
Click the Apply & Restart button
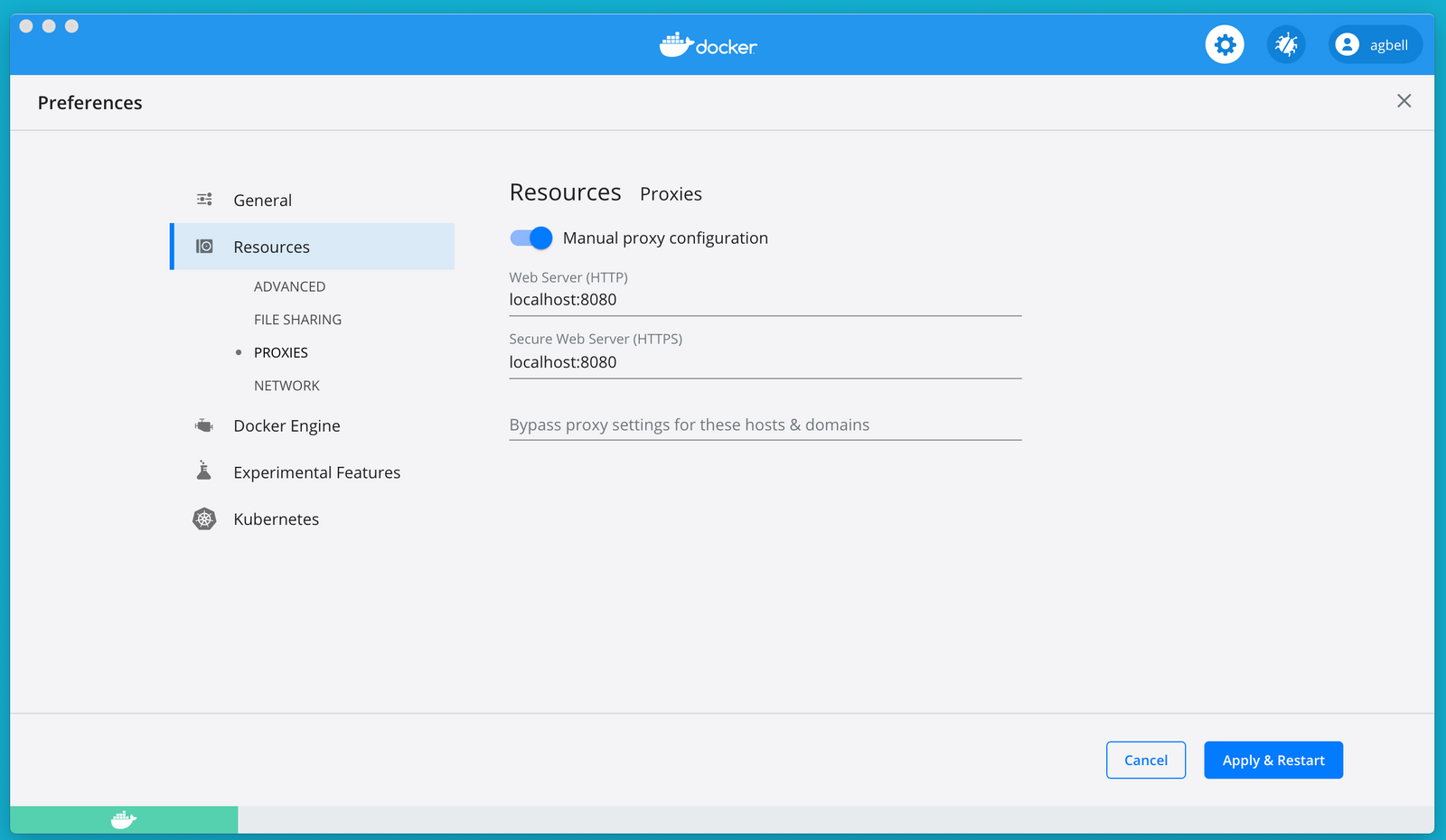1272,760
